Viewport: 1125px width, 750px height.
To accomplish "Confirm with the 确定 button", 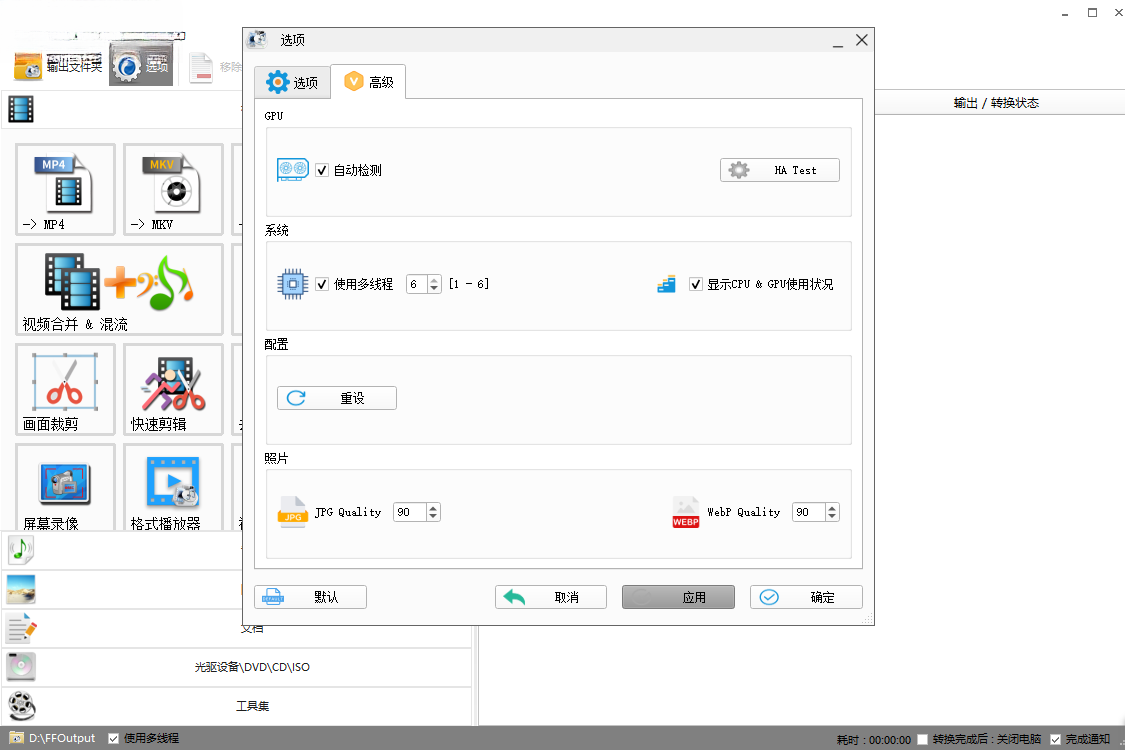I will click(806, 597).
